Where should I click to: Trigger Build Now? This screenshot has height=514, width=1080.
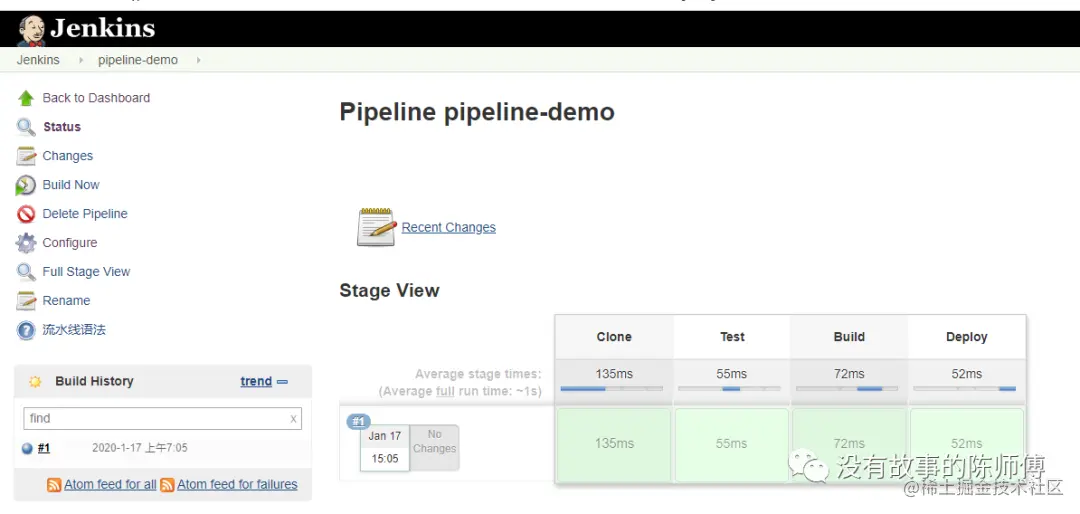[71, 185]
